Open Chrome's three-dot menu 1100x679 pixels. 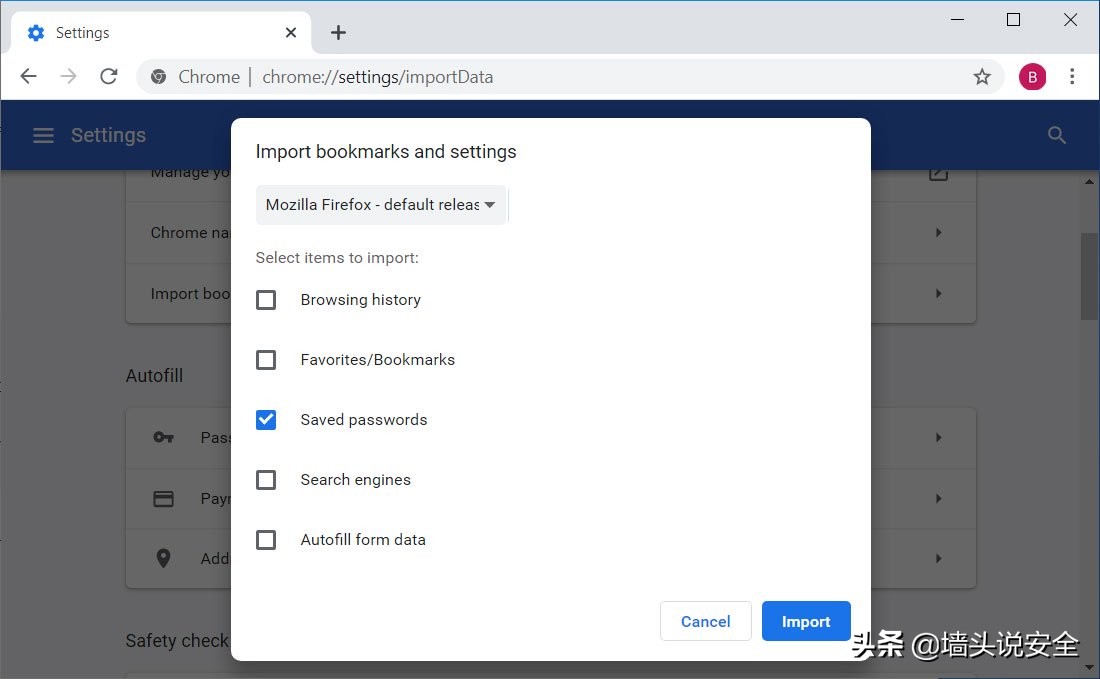(1072, 76)
